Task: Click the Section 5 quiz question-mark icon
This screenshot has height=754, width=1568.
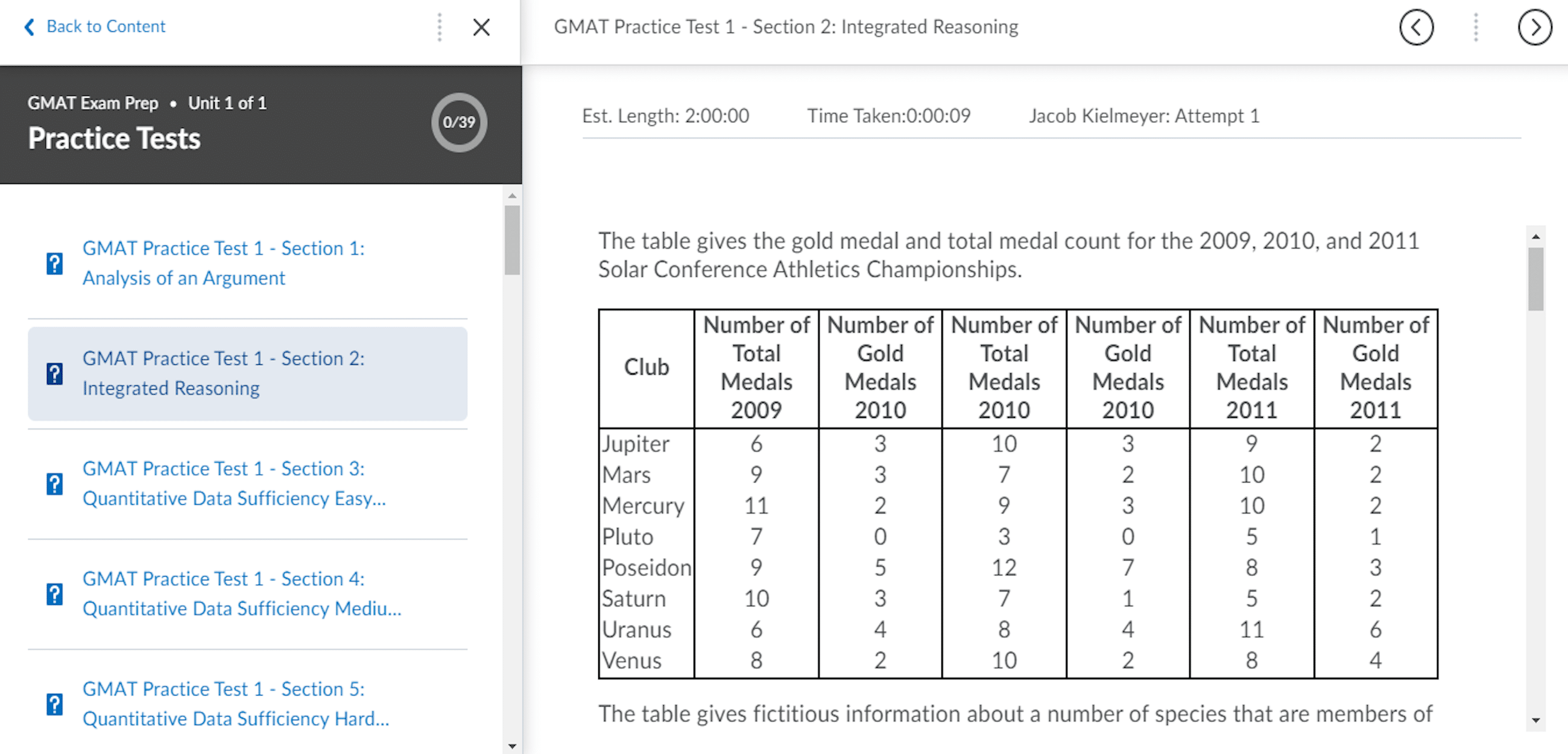Action: (x=55, y=704)
